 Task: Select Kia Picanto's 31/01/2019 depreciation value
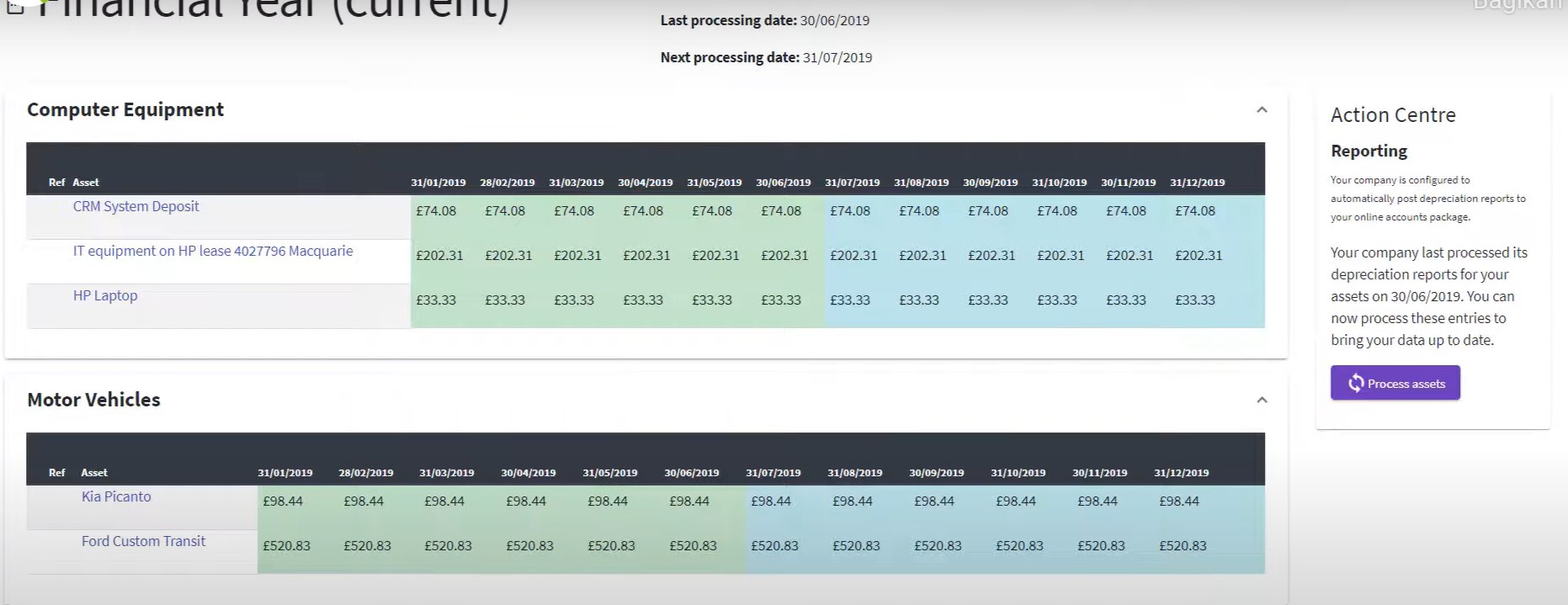(282, 502)
